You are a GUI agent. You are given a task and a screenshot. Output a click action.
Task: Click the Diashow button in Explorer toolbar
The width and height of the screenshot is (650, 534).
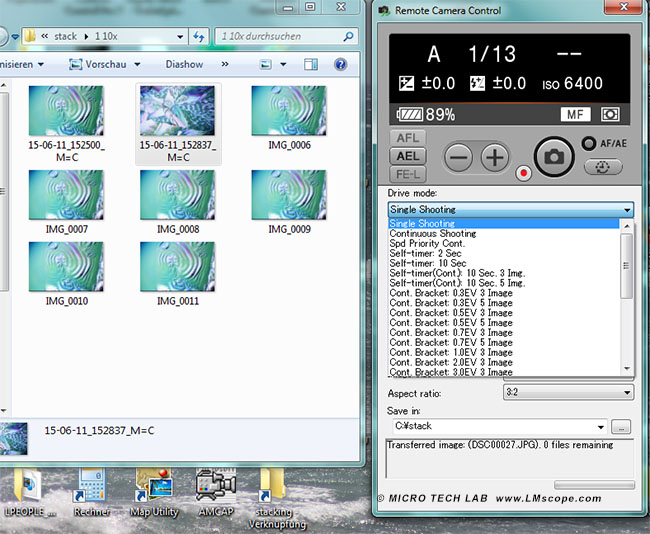click(184, 65)
